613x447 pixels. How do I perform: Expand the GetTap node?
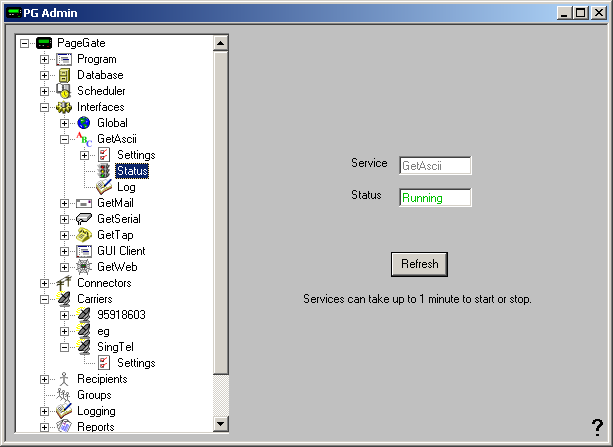coord(65,235)
